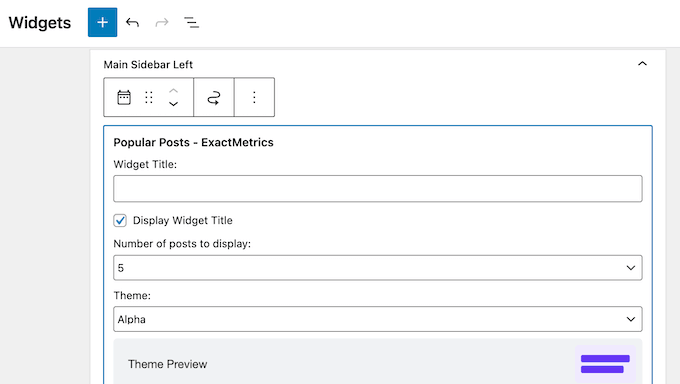Move the widget up

173,91
